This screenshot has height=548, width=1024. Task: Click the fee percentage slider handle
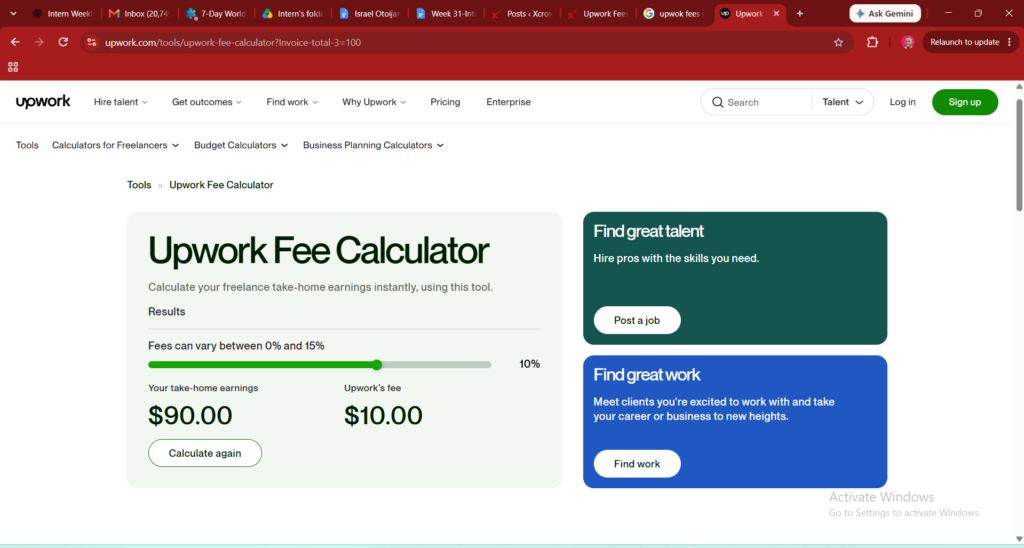click(377, 364)
